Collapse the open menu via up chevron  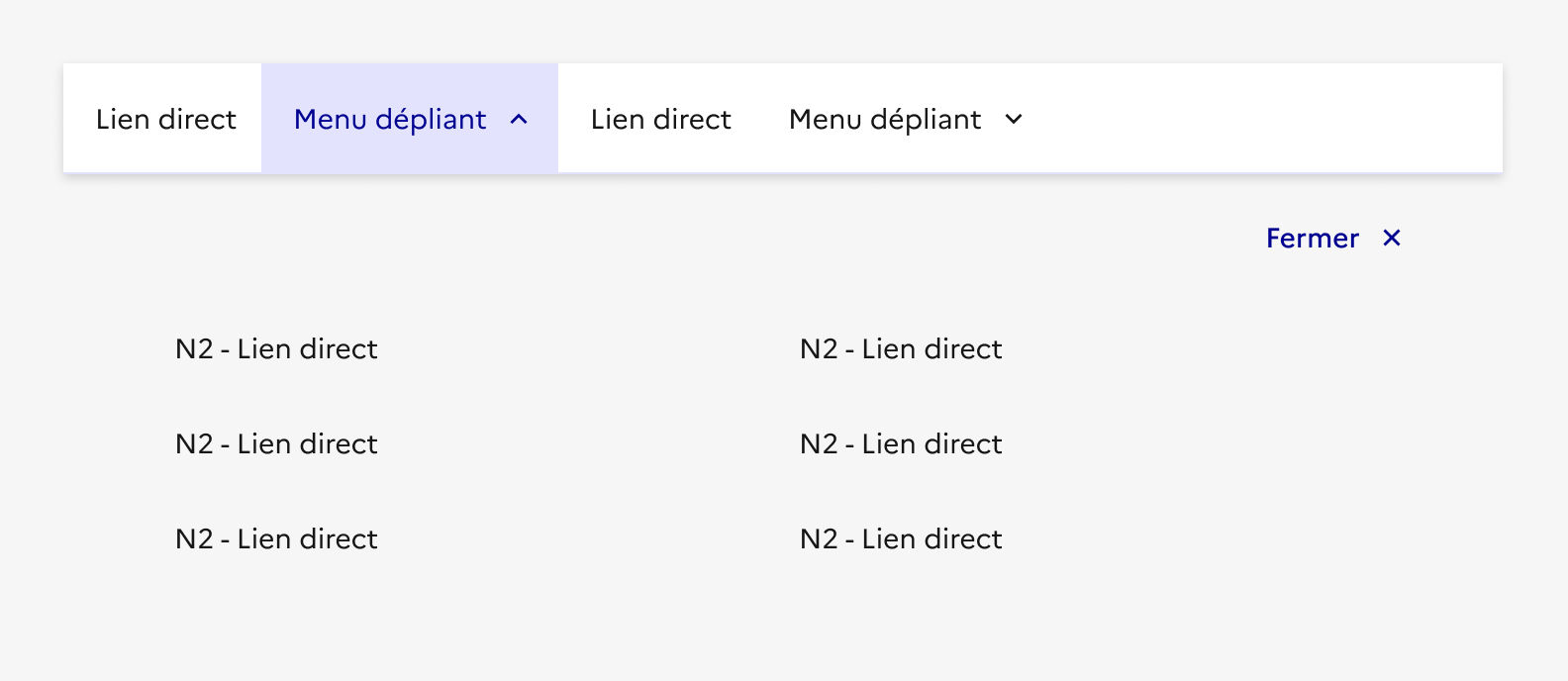coord(519,120)
